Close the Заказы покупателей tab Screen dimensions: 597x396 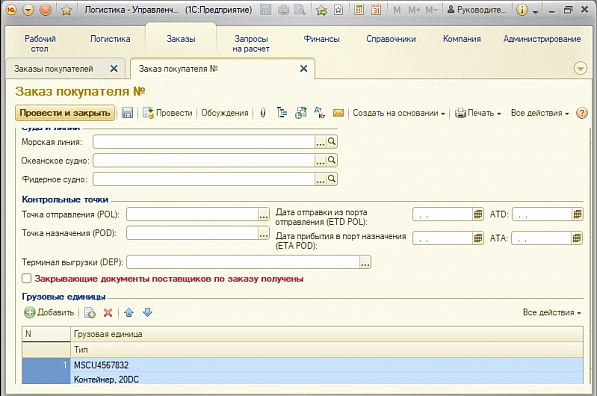(x=114, y=69)
